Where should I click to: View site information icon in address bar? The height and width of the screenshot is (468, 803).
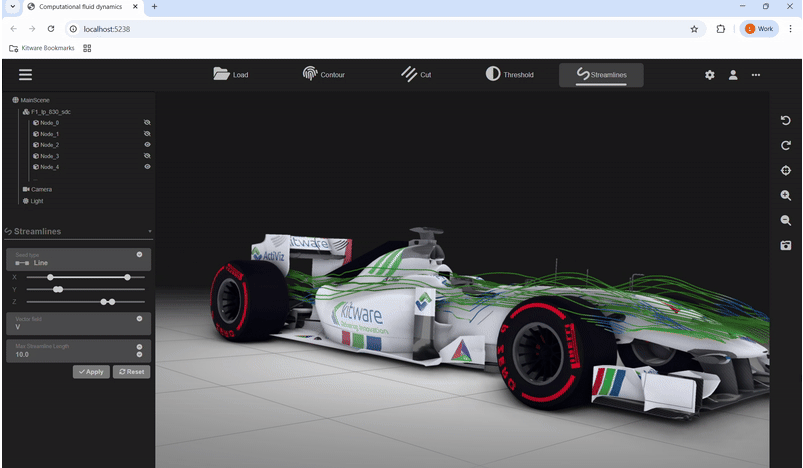[73, 29]
